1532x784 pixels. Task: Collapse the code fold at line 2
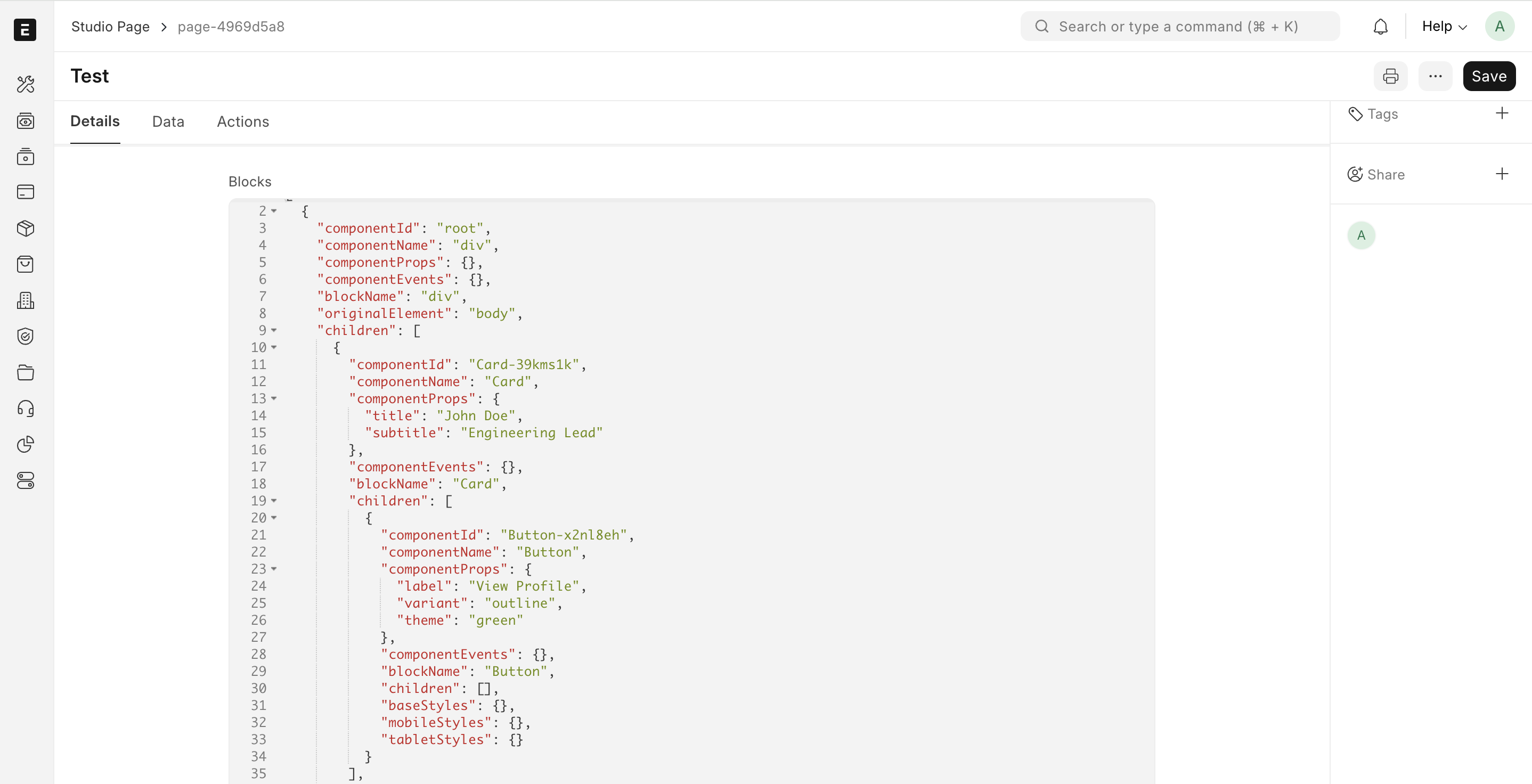point(274,211)
